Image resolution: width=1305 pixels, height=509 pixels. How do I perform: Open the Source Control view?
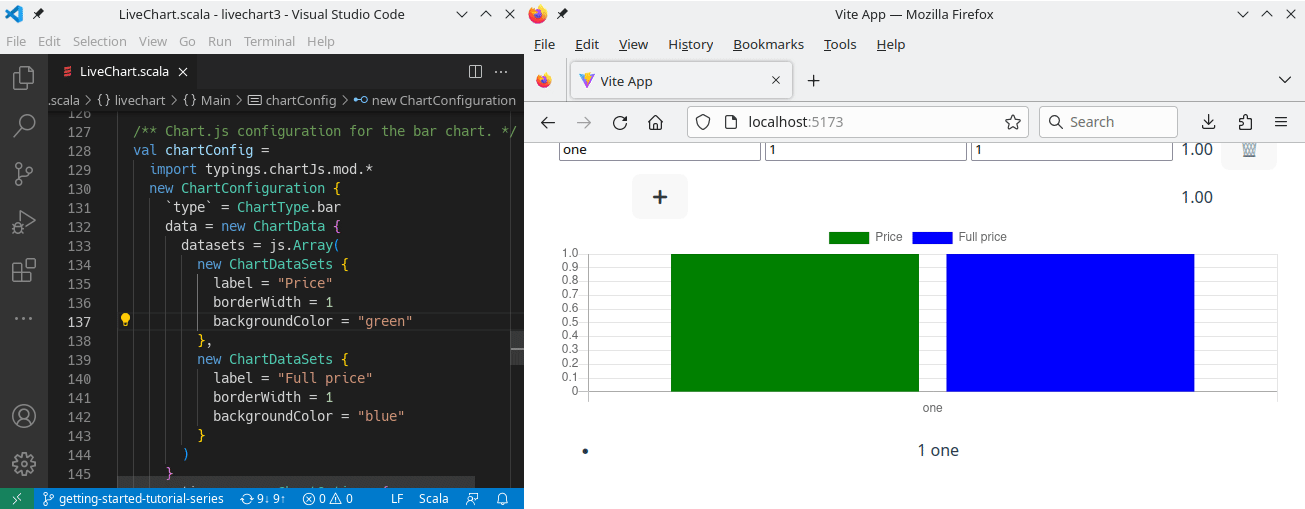point(24,174)
